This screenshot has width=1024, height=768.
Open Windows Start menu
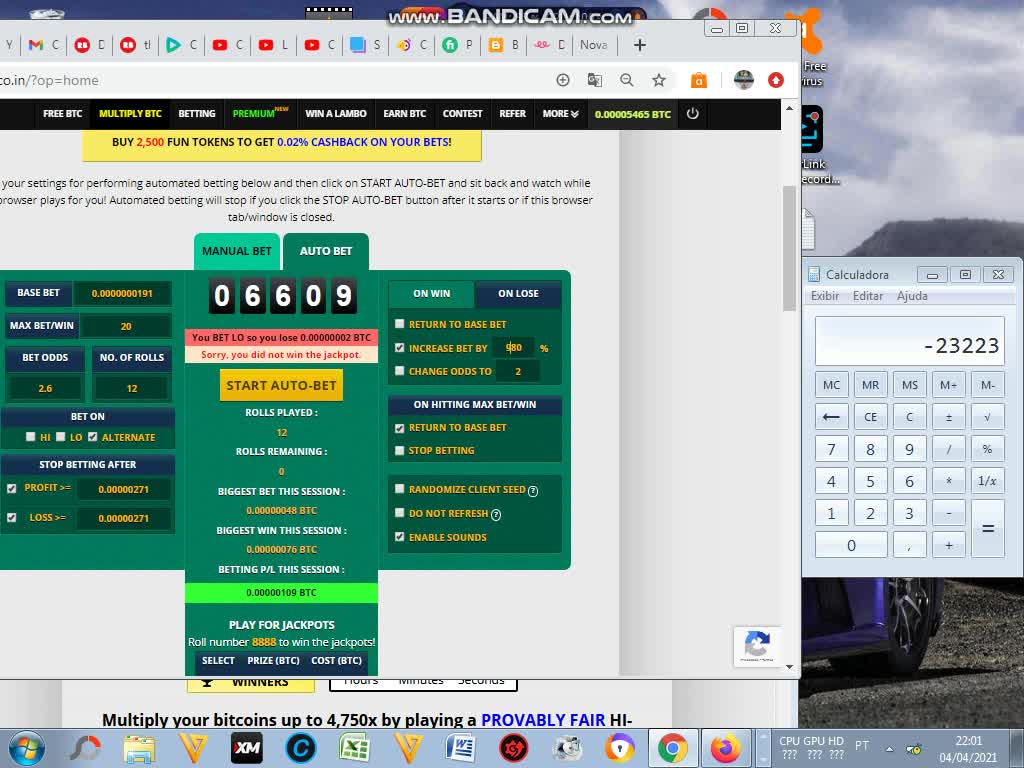pos(27,748)
